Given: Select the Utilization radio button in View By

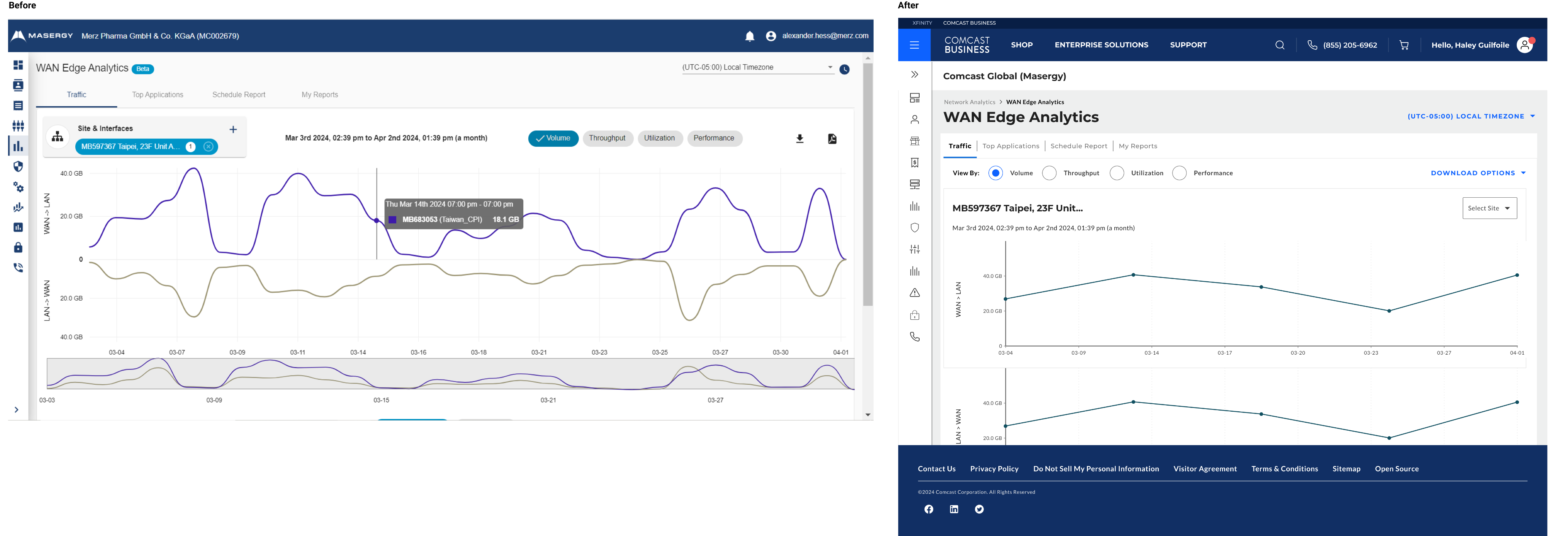Looking at the screenshot, I should (1117, 173).
